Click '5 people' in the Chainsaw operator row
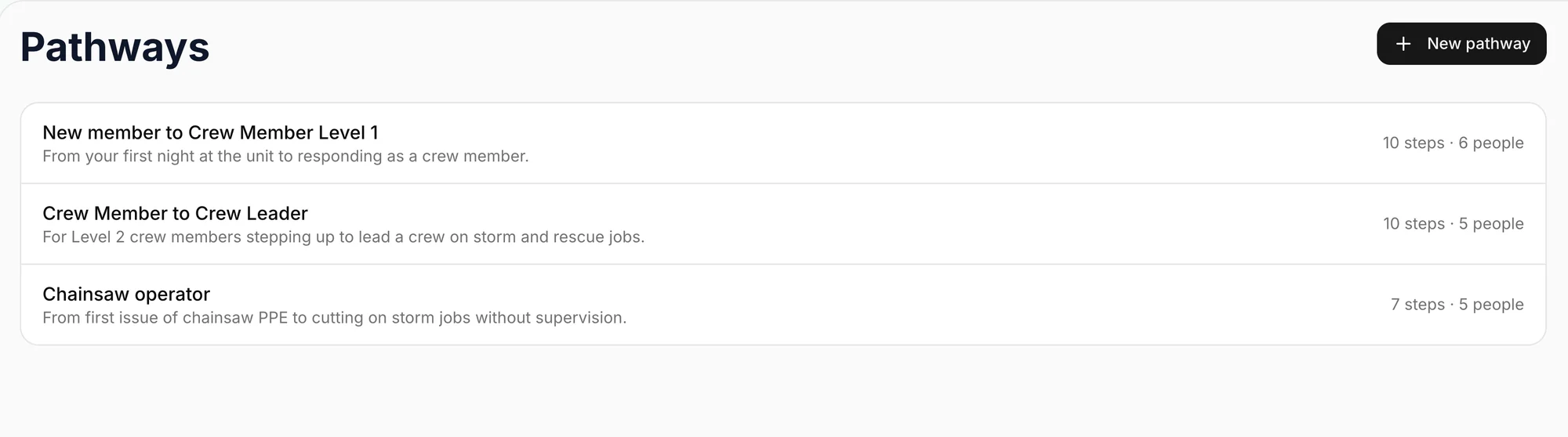The height and width of the screenshot is (437, 1568). pyautogui.click(x=1491, y=305)
